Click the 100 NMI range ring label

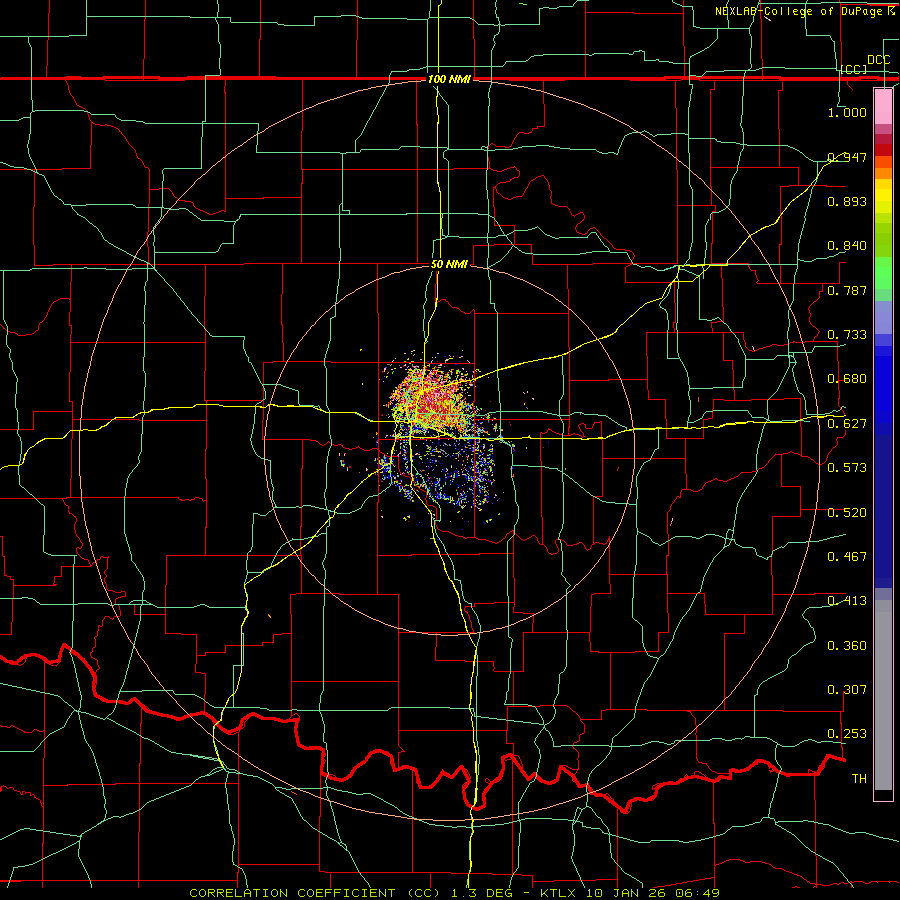point(449,79)
